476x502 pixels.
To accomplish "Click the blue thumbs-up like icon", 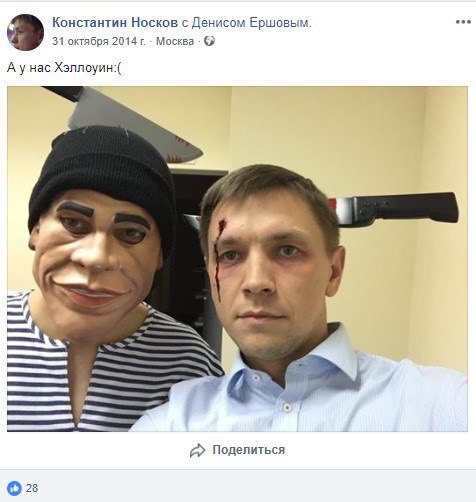I will coord(14,488).
